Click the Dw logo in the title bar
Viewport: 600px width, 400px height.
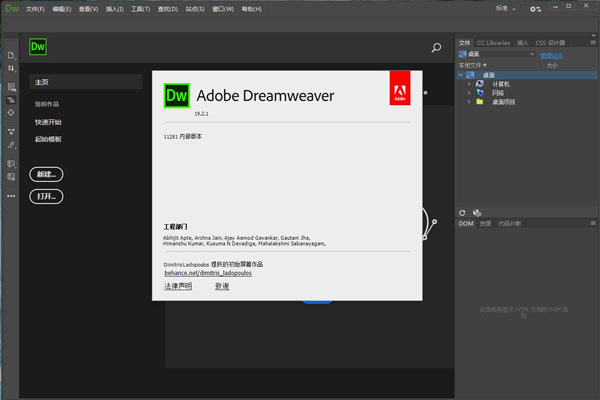tap(12, 8)
